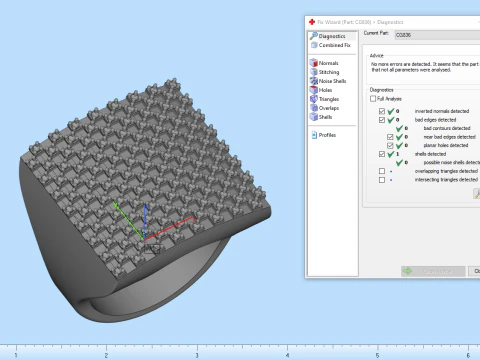Enable the intersecting triangles detected checkbox
The width and height of the screenshot is (480, 360).
coord(382,180)
